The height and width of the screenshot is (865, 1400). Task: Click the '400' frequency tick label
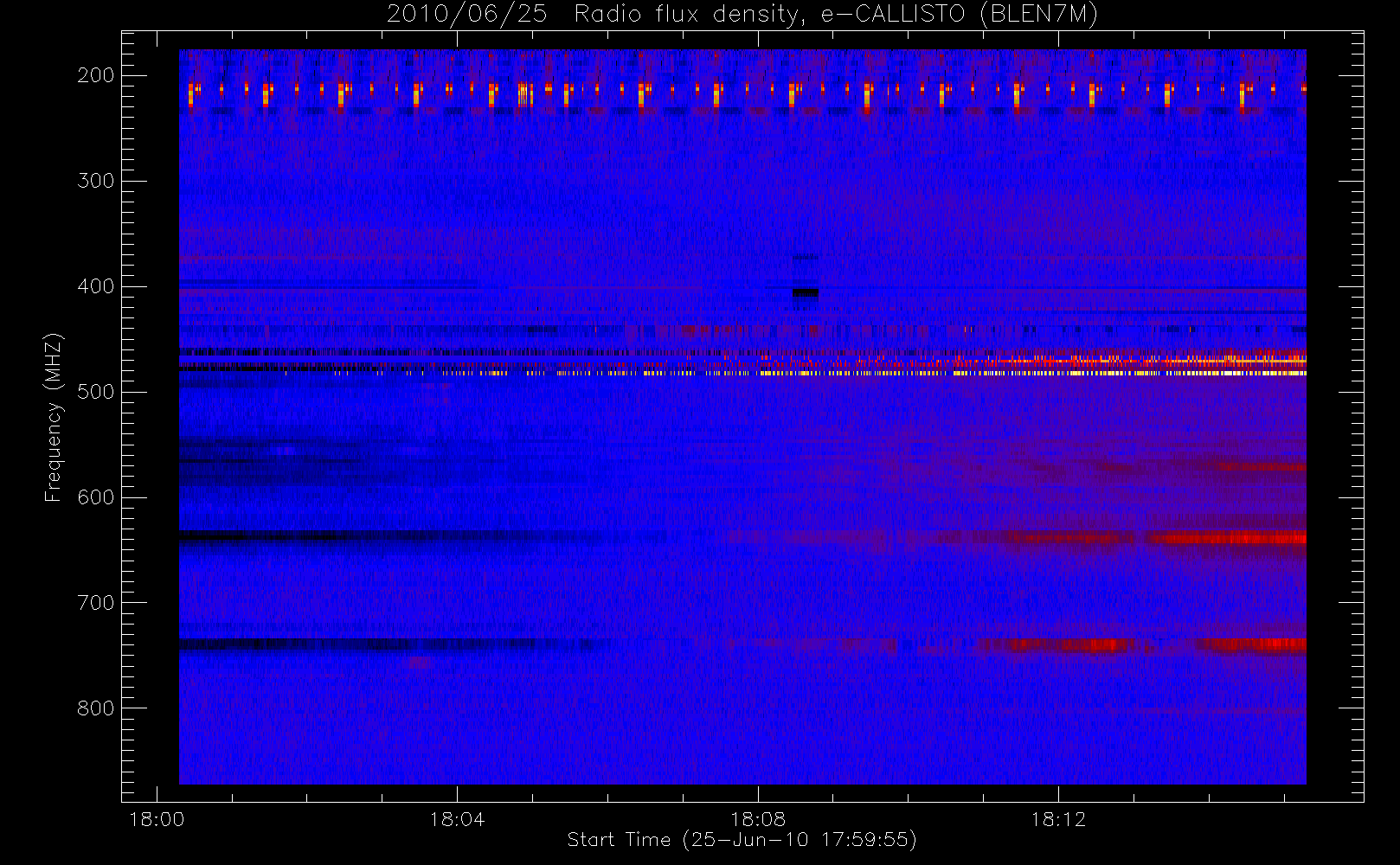click(x=95, y=286)
